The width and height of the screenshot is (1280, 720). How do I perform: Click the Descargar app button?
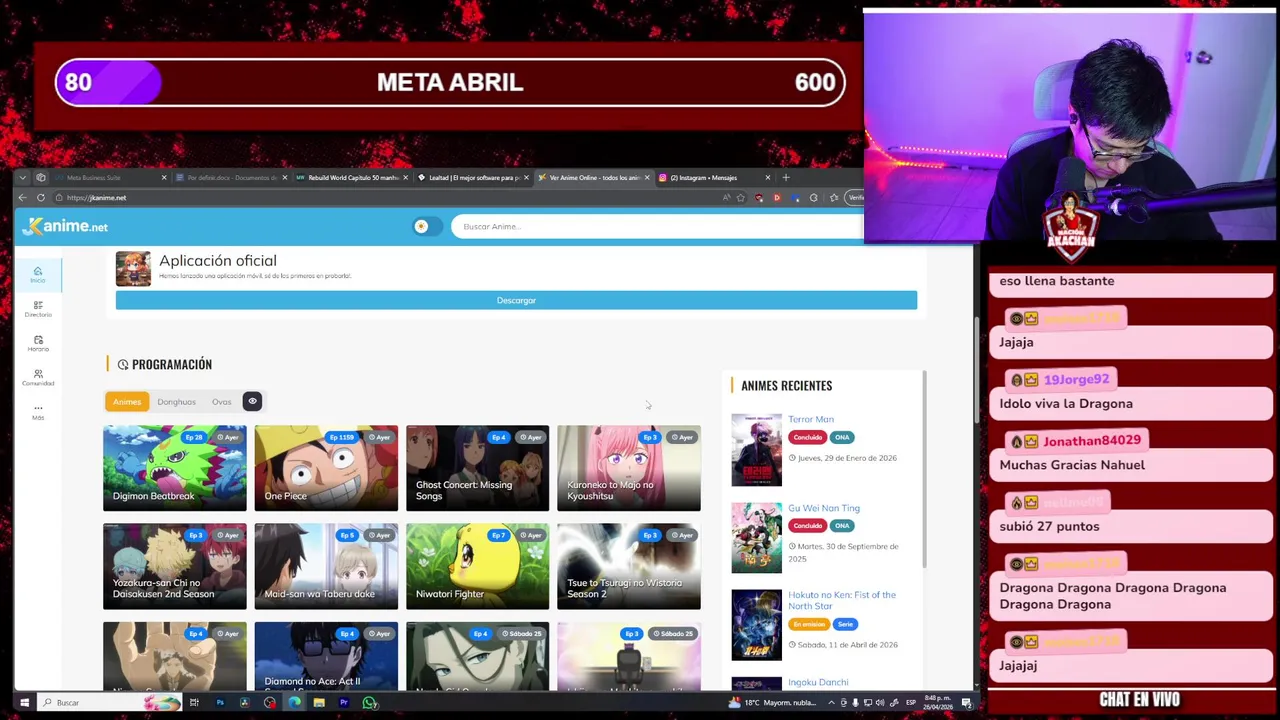coord(516,300)
